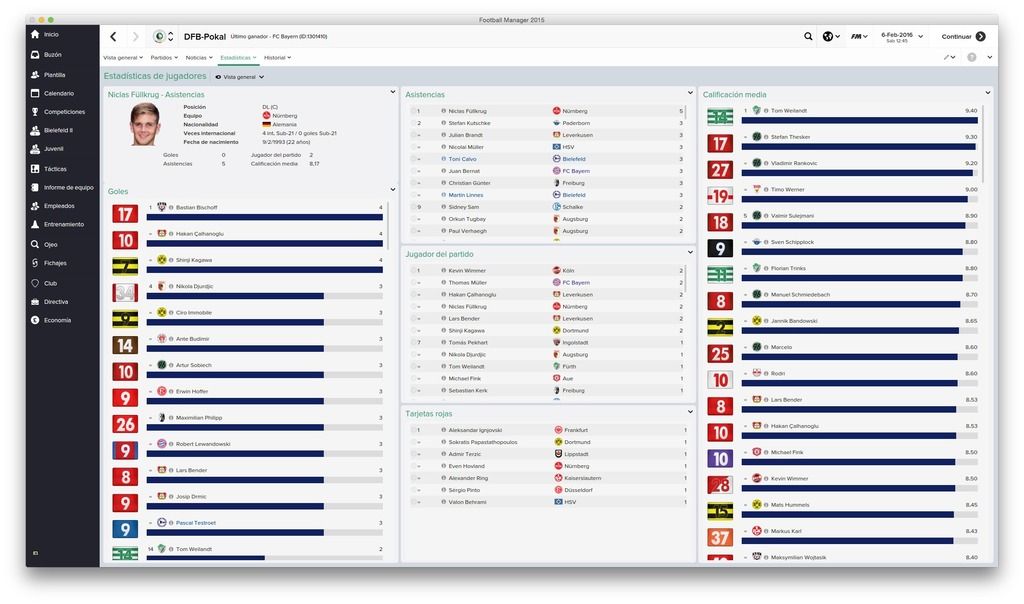The image size is (1024, 604).
Task: Open Calificación media panel chevron
Action: (x=987, y=93)
